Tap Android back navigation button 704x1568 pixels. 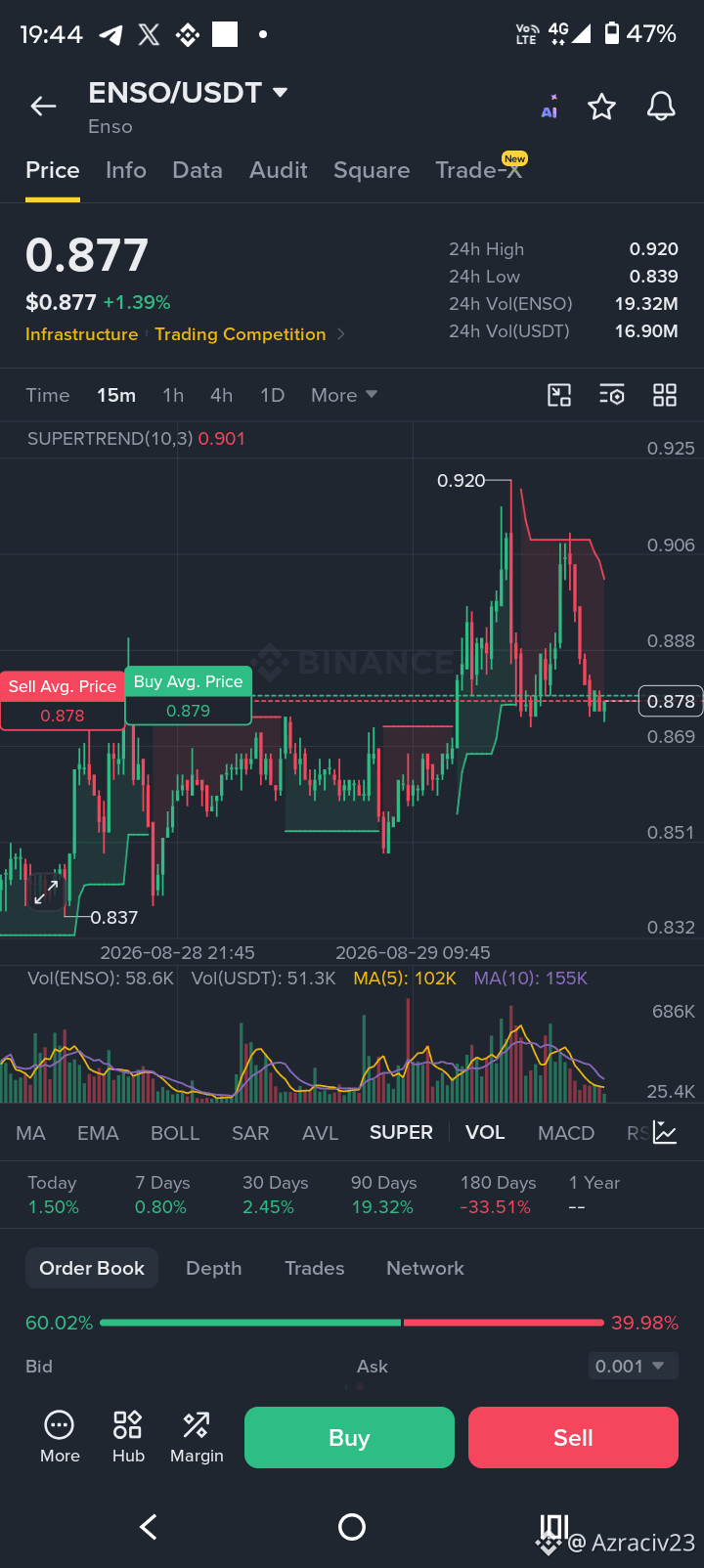click(149, 1527)
